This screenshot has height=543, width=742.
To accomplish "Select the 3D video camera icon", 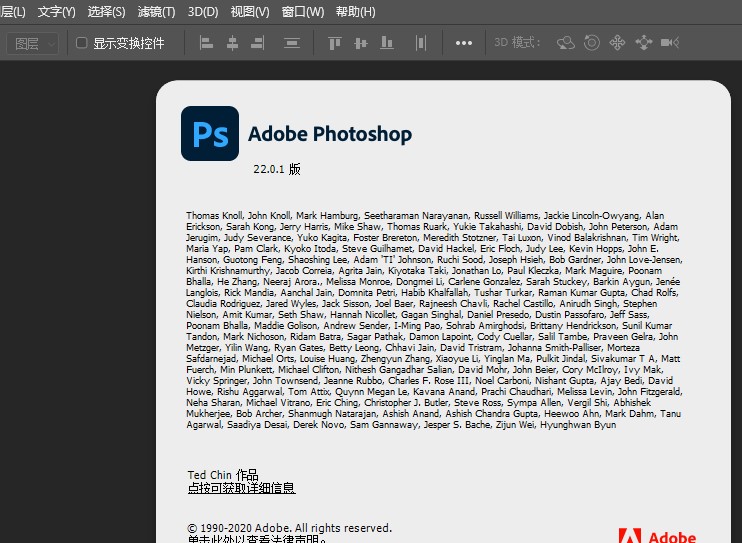I will click(x=670, y=43).
